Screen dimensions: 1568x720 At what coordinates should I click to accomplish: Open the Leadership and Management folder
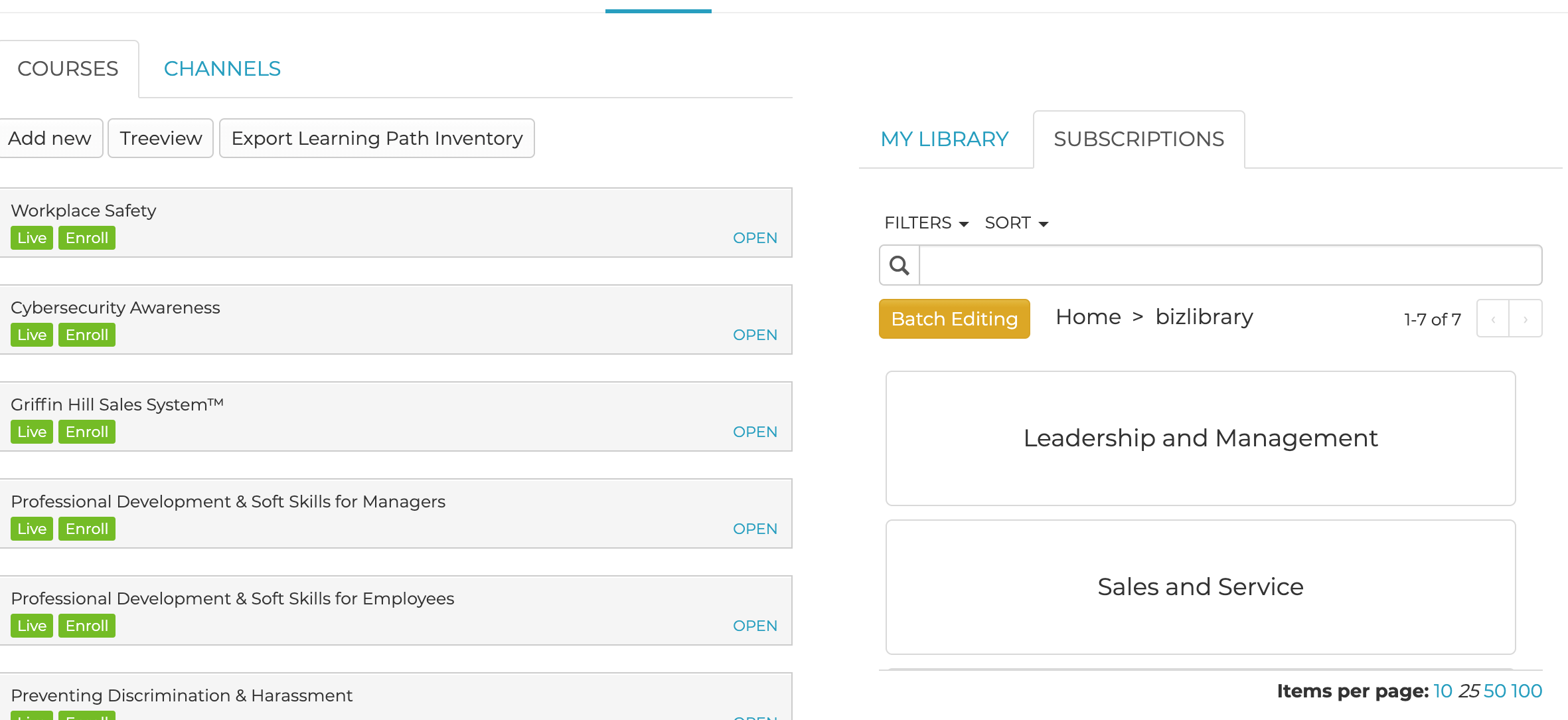coord(1200,438)
